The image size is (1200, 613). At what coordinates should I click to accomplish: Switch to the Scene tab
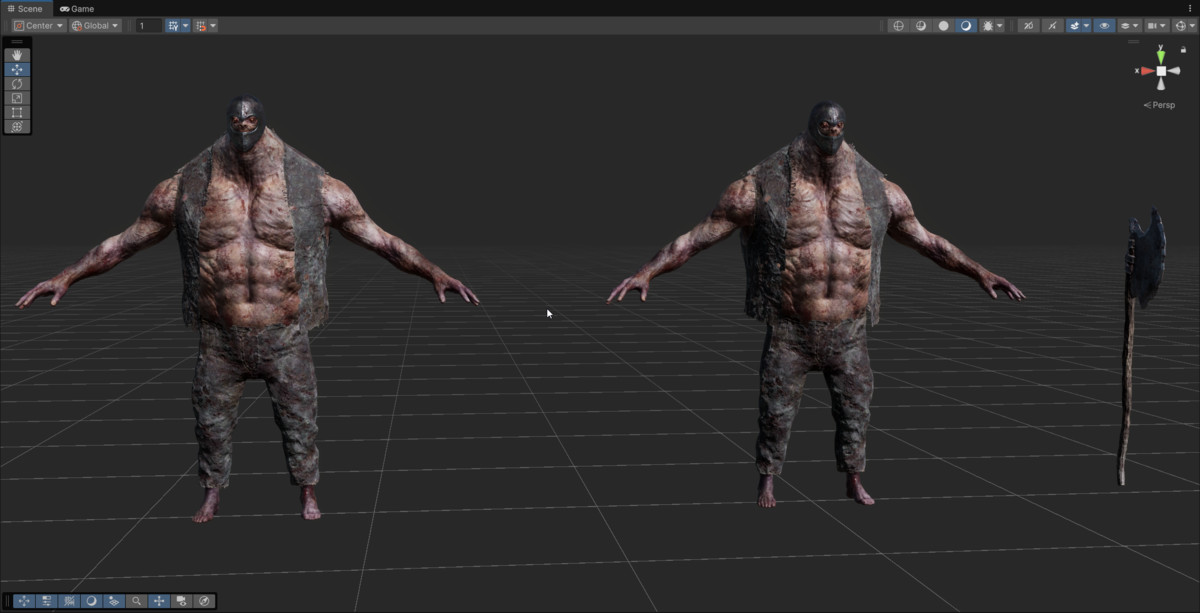point(25,8)
